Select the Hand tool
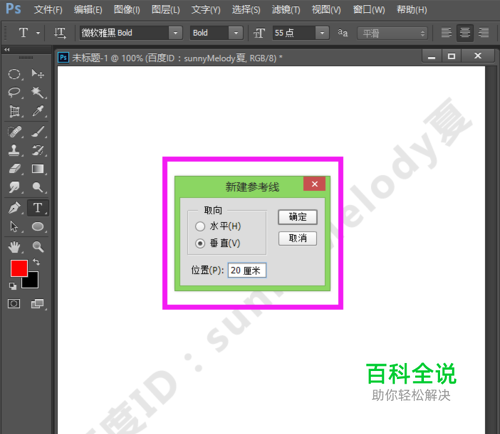 click(x=14, y=247)
